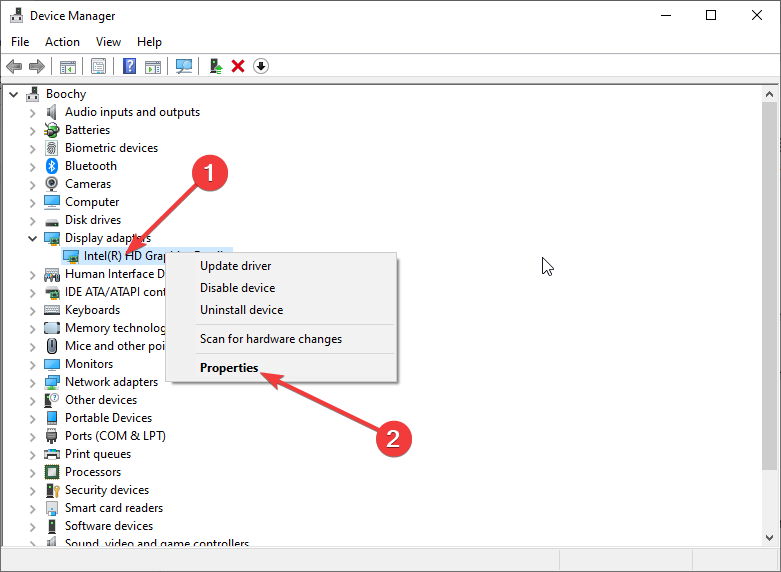The image size is (781, 572).
Task: Click the scrollbar up arrow
Action: pos(769,94)
